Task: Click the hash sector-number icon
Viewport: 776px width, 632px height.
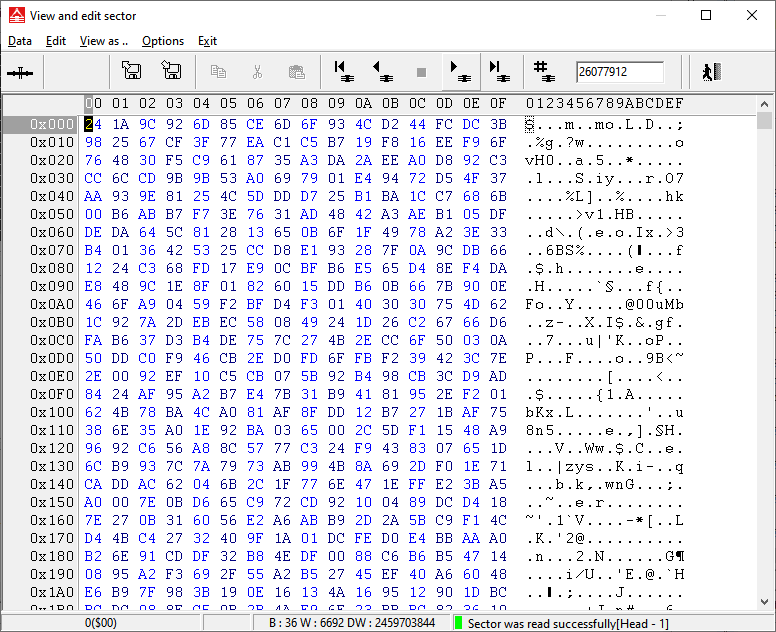Action: click(x=544, y=72)
